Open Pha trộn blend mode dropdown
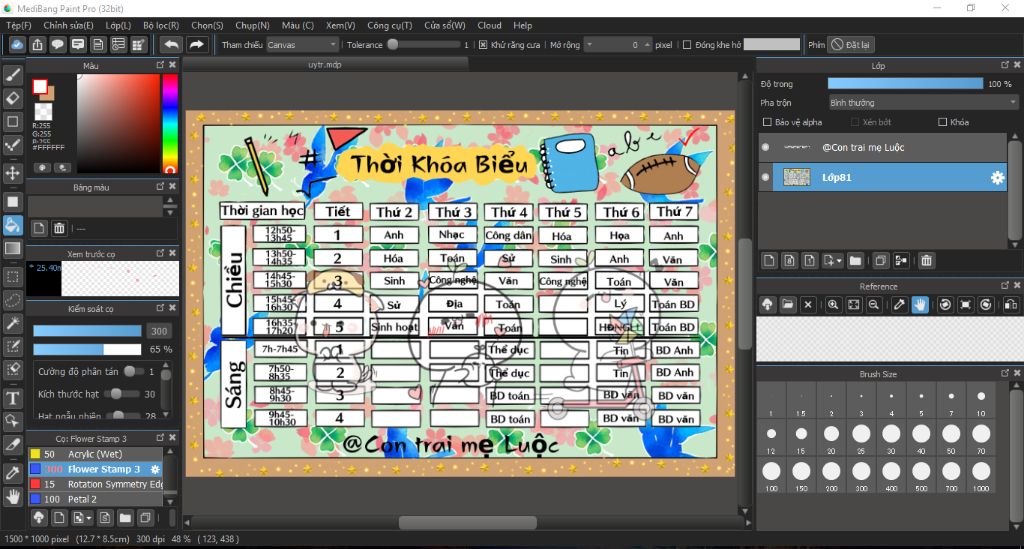 923,103
